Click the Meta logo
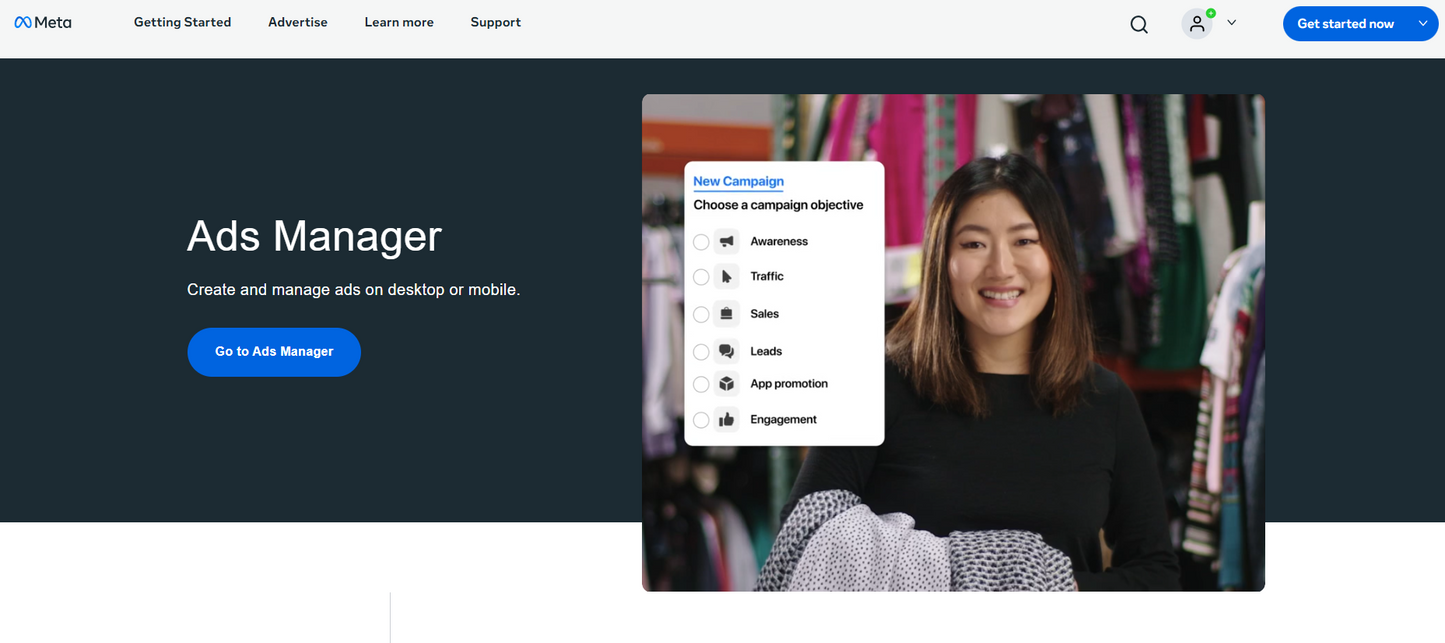 42,22
